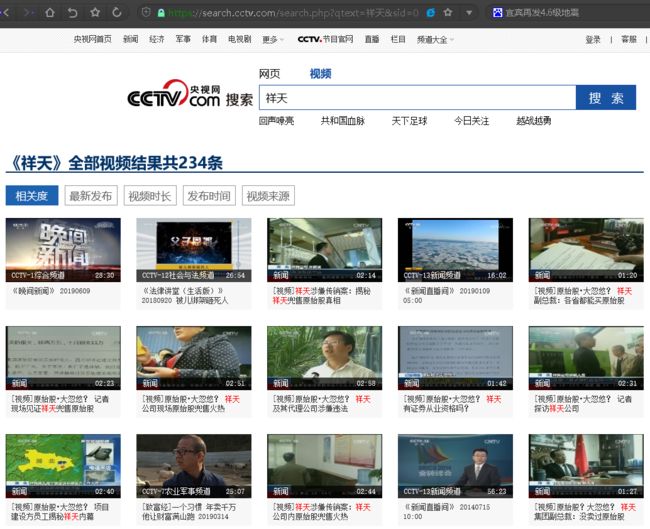The height and width of the screenshot is (529, 650).
Task: Open the 视频来源 filter
Action: [x=268, y=196]
